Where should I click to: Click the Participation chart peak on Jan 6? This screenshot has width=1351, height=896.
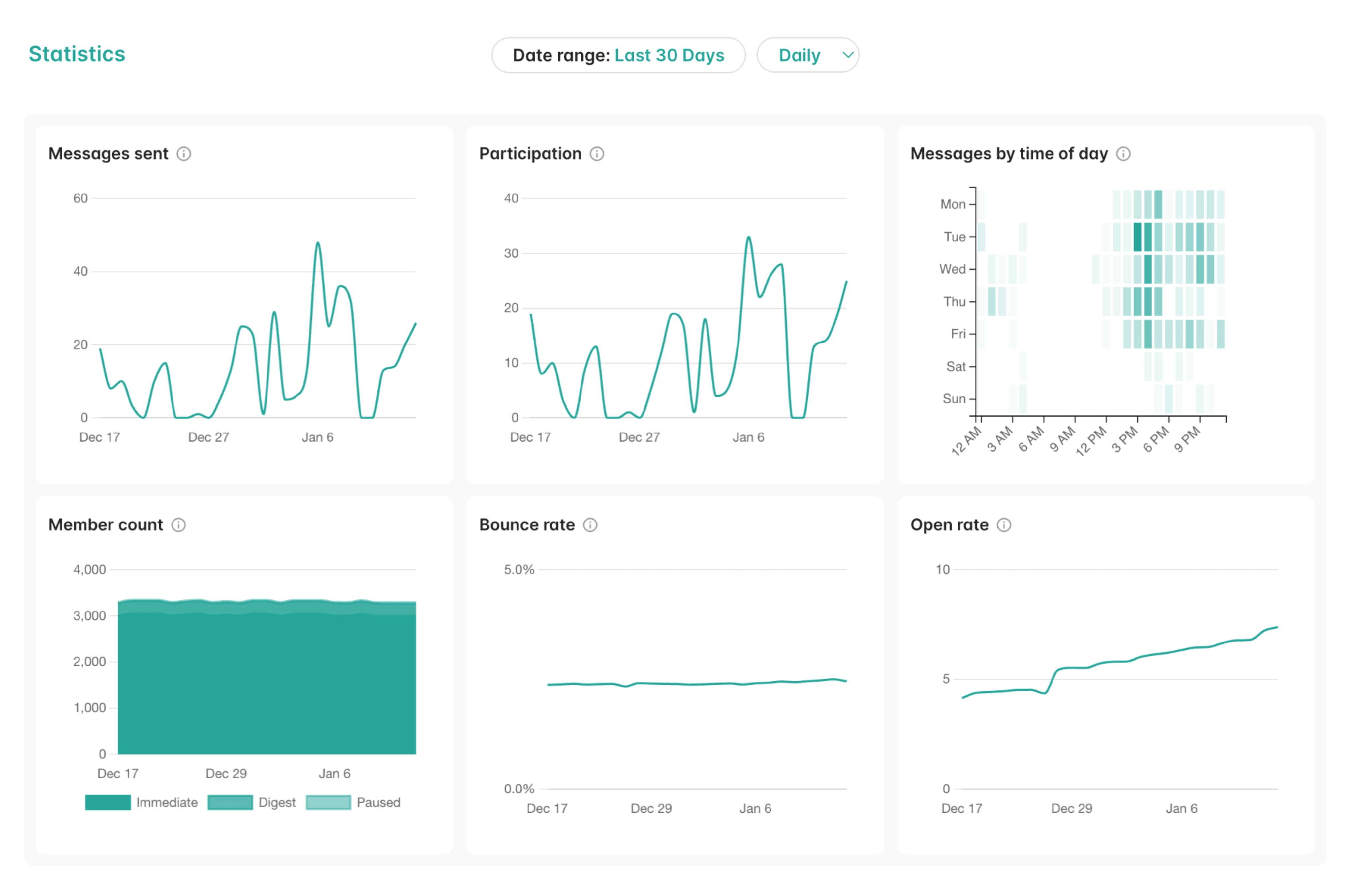pos(749,236)
